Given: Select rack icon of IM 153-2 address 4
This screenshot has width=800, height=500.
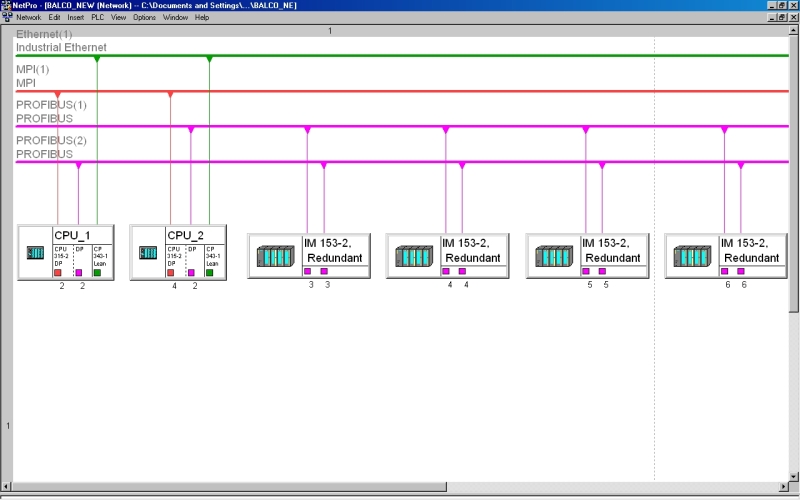Looking at the screenshot, I should tap(413, 256).
